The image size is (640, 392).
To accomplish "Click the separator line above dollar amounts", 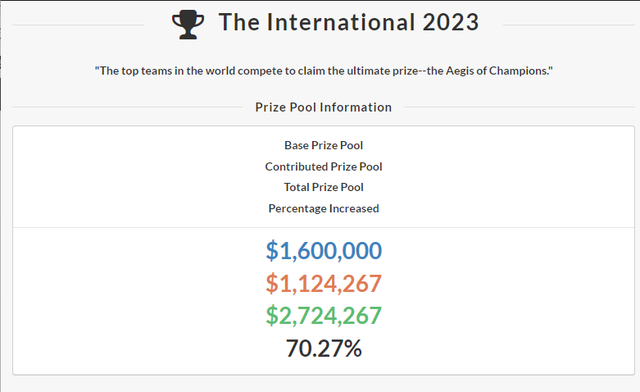I will click(x=324, y=227).
